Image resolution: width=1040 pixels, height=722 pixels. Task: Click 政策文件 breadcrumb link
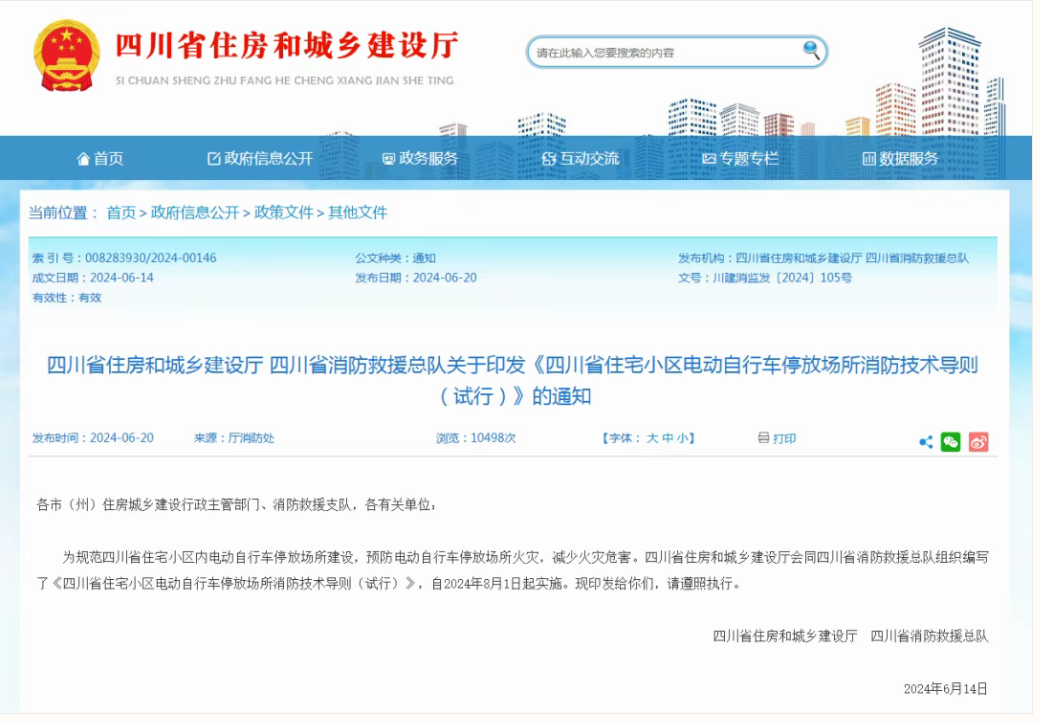[284, 212]
